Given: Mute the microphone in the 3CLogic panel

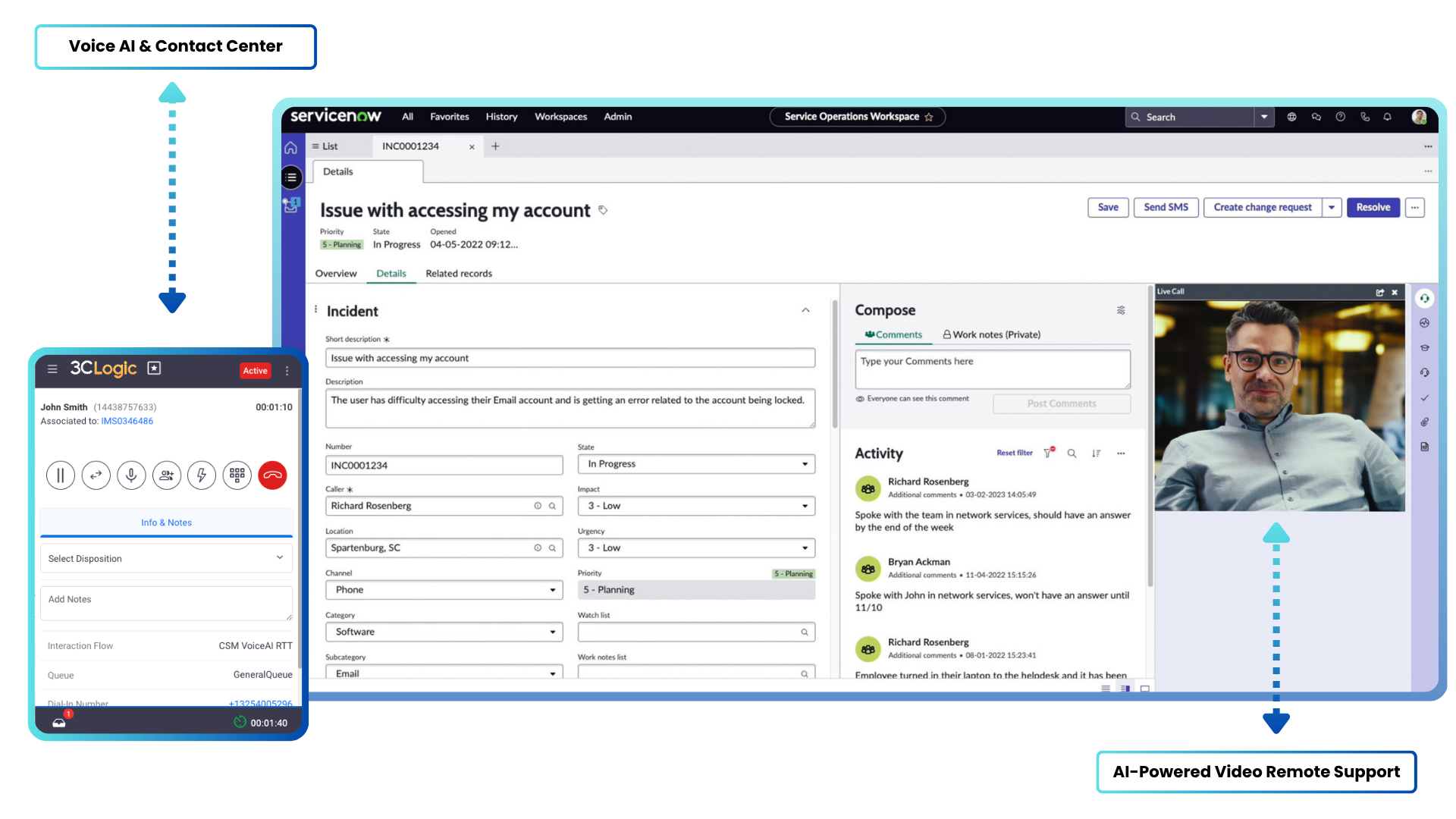Looking at the screenshot, I should pos(131,475).
